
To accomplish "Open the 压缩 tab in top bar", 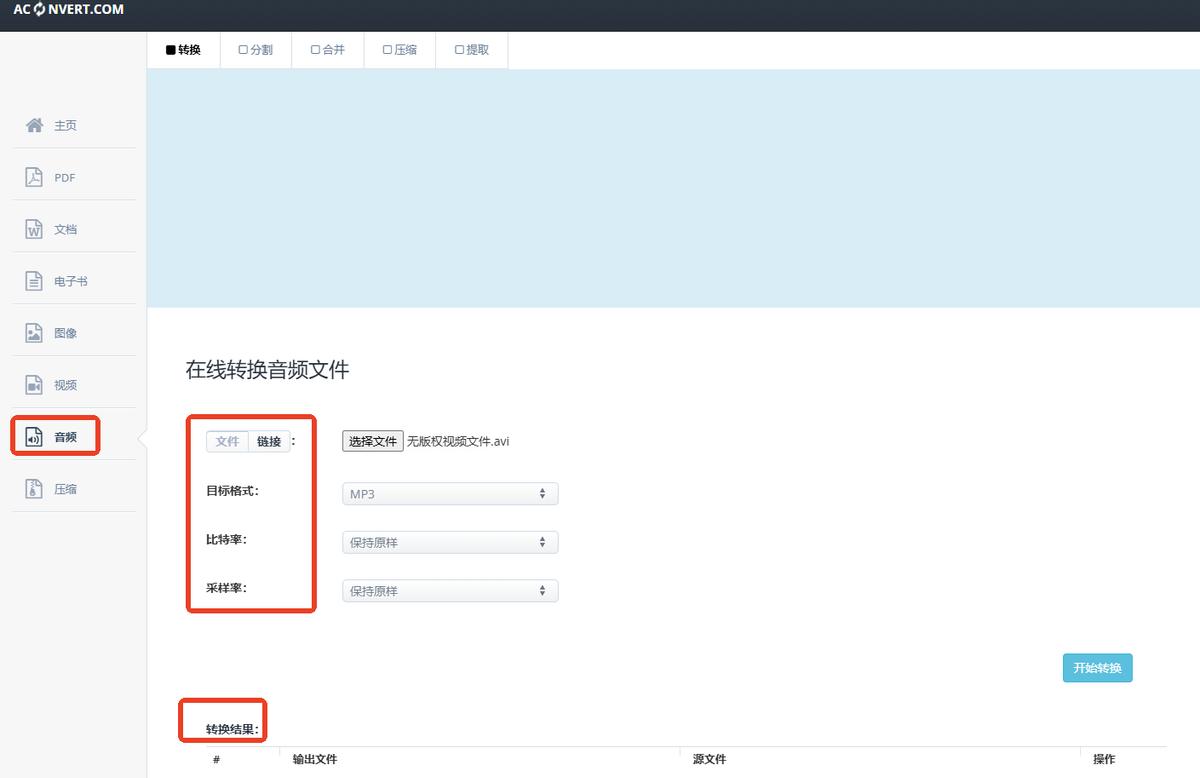I will (399, 50).
